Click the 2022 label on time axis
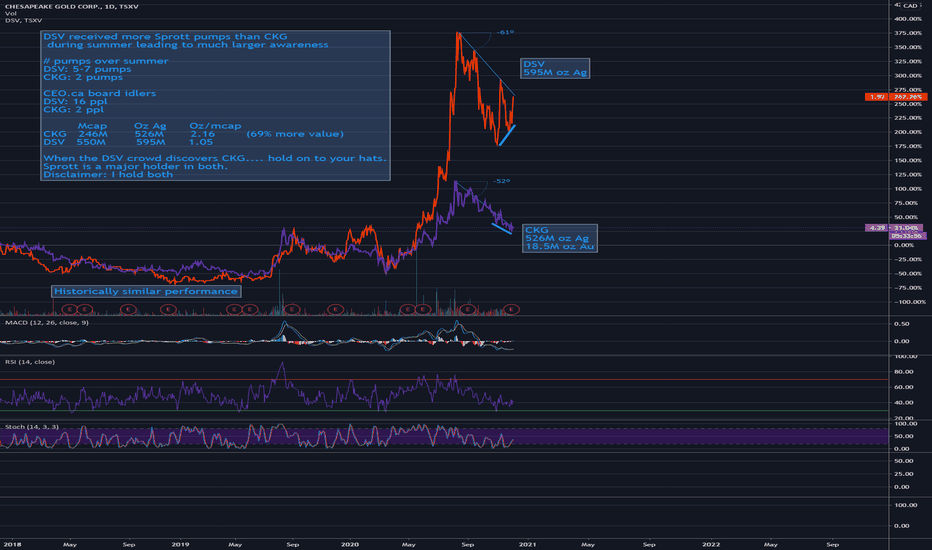The height and width of the screenshot is (550, 932). pyautogui.click(x=711, y=544)
